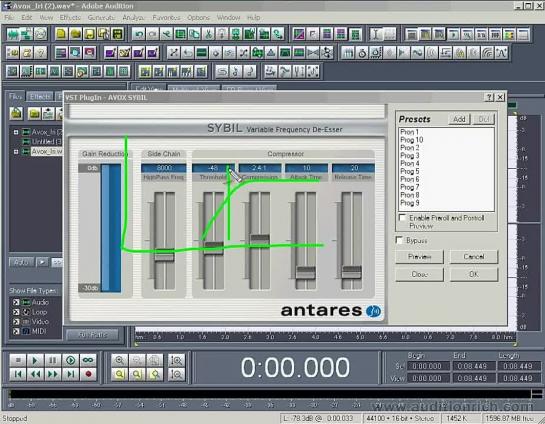Click the Close button in the plugin dialog
The height and width of the screenshot is (424, 545).
(420, 275)
